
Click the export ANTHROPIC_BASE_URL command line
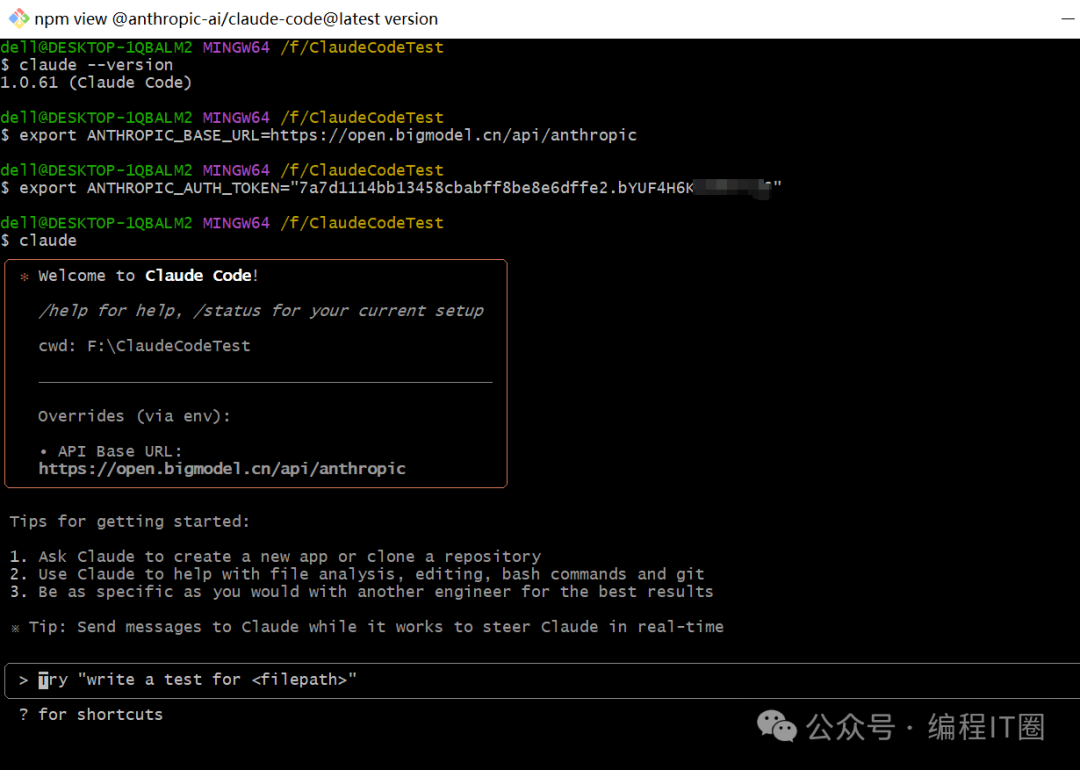319,135
